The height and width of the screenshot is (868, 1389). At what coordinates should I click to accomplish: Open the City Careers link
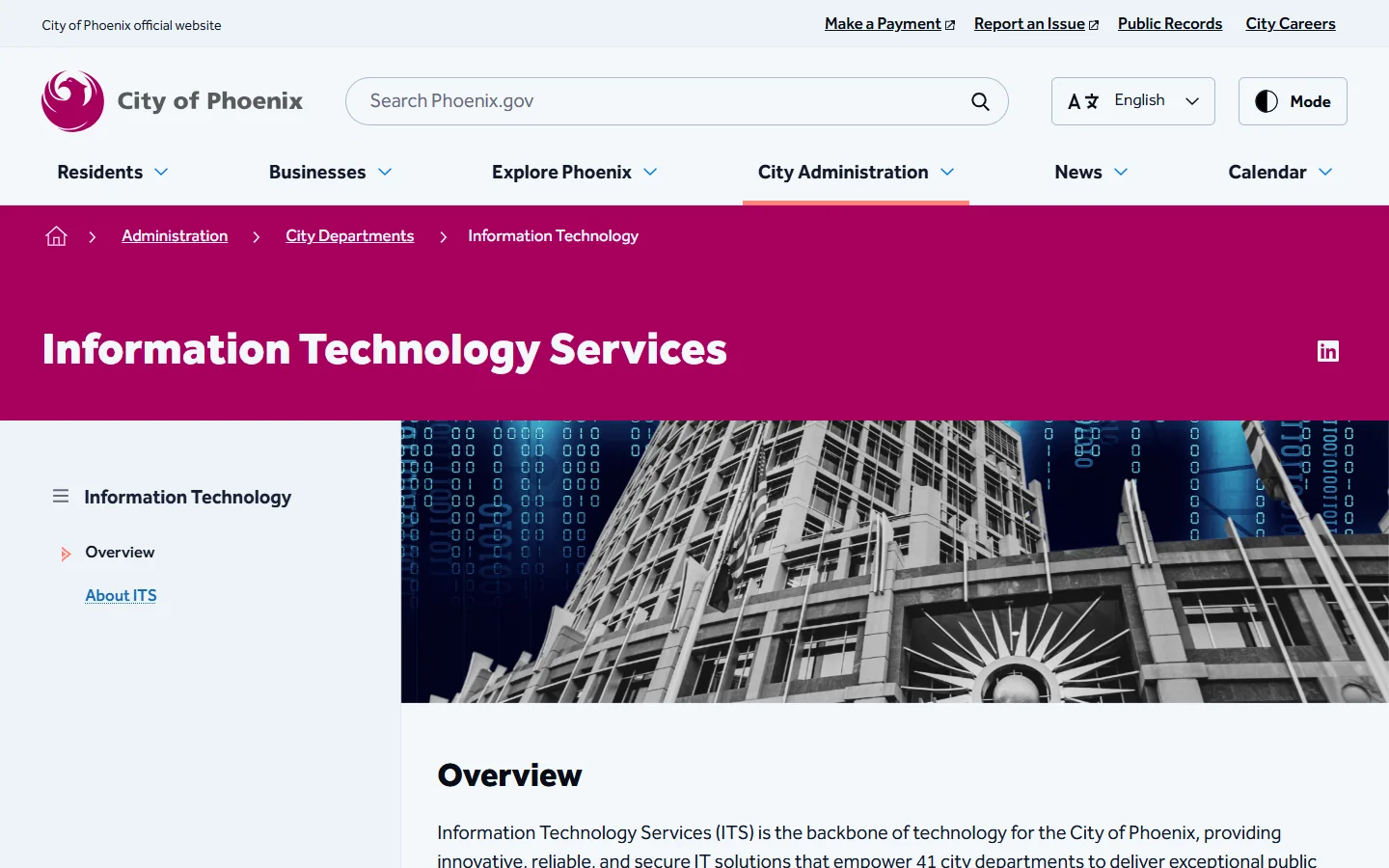coord(1291,24)
